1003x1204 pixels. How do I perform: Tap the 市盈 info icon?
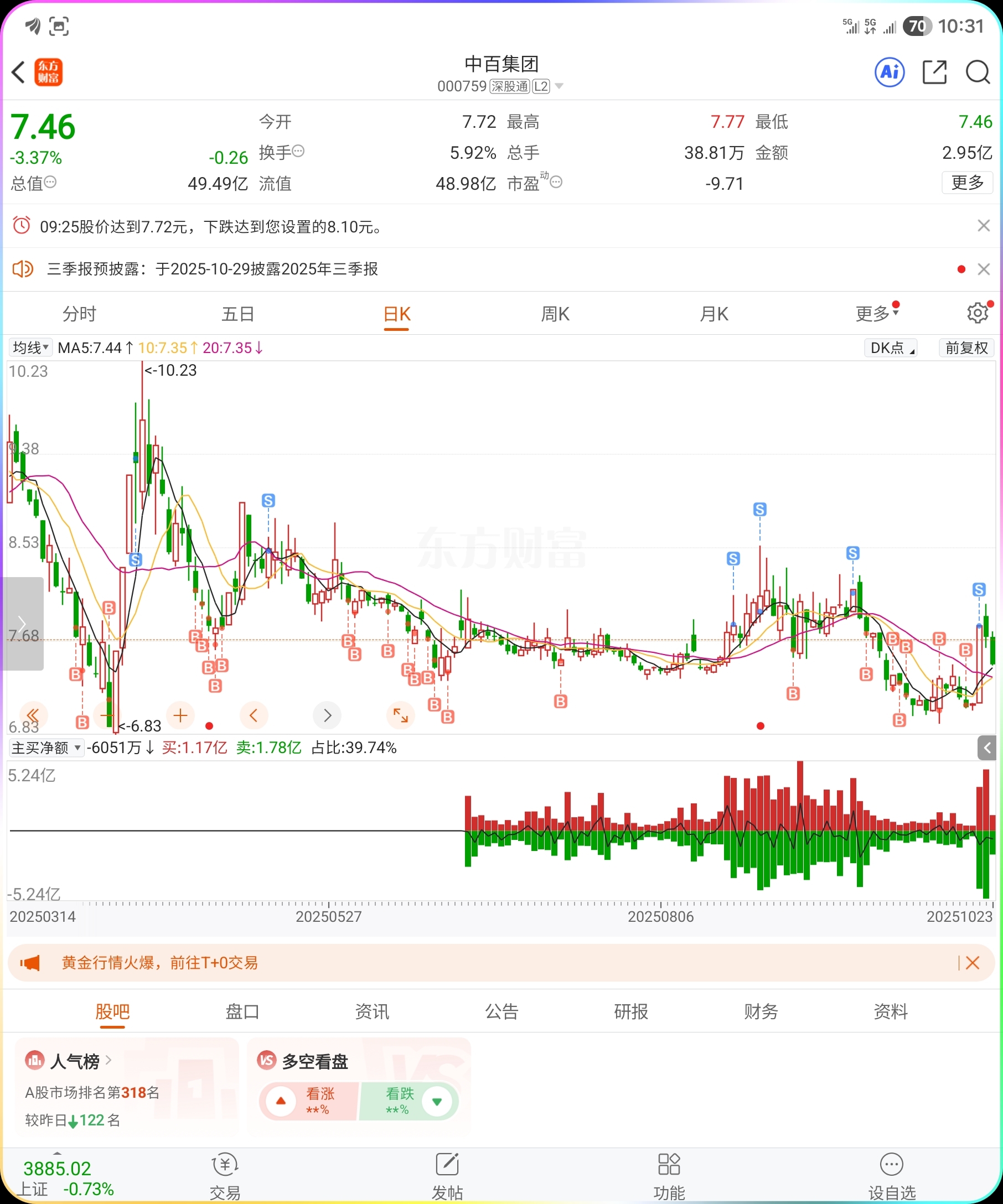pyautogui.click(x=556, y=181)
